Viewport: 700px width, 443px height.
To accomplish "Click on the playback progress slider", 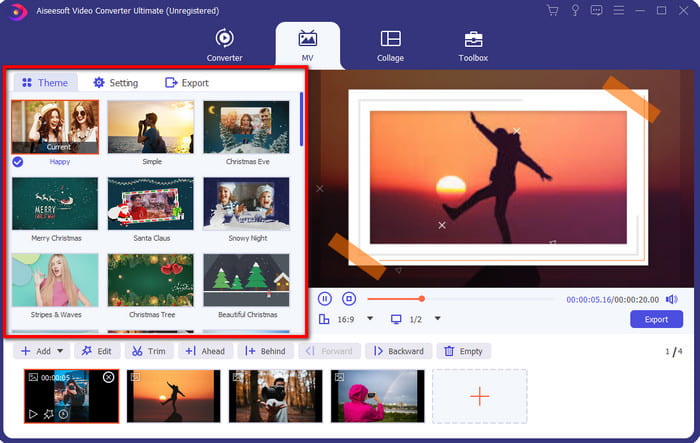I will 460,299.
